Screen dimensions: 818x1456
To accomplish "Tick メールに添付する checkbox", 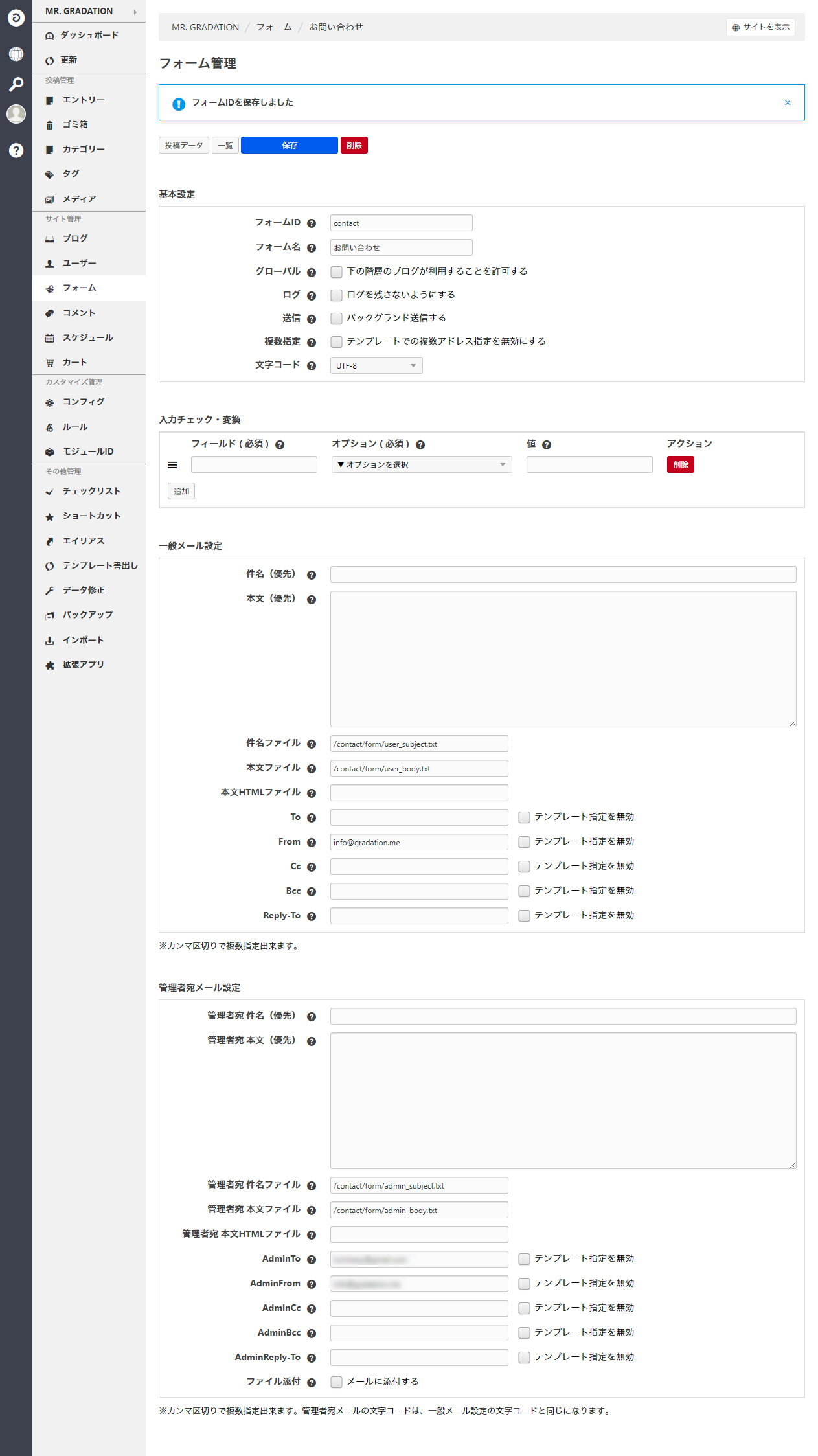I will 336,1382.
